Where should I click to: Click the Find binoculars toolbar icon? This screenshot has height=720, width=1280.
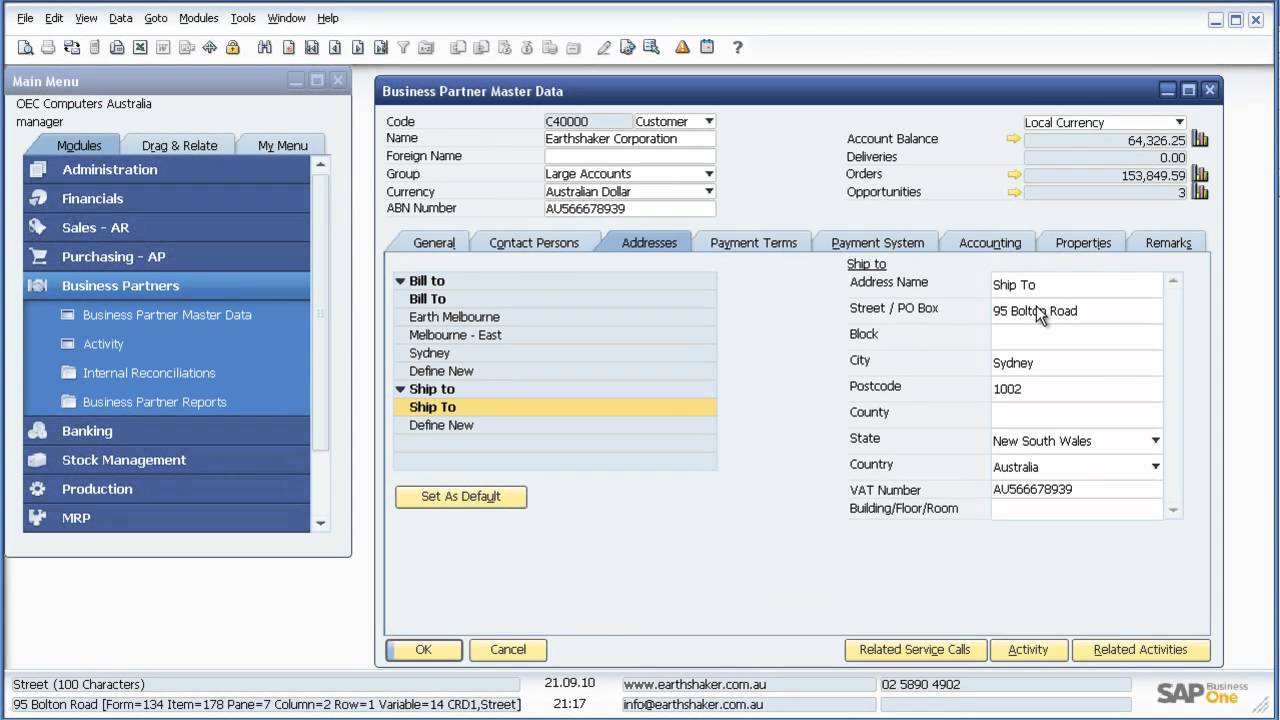click(264, 47)
